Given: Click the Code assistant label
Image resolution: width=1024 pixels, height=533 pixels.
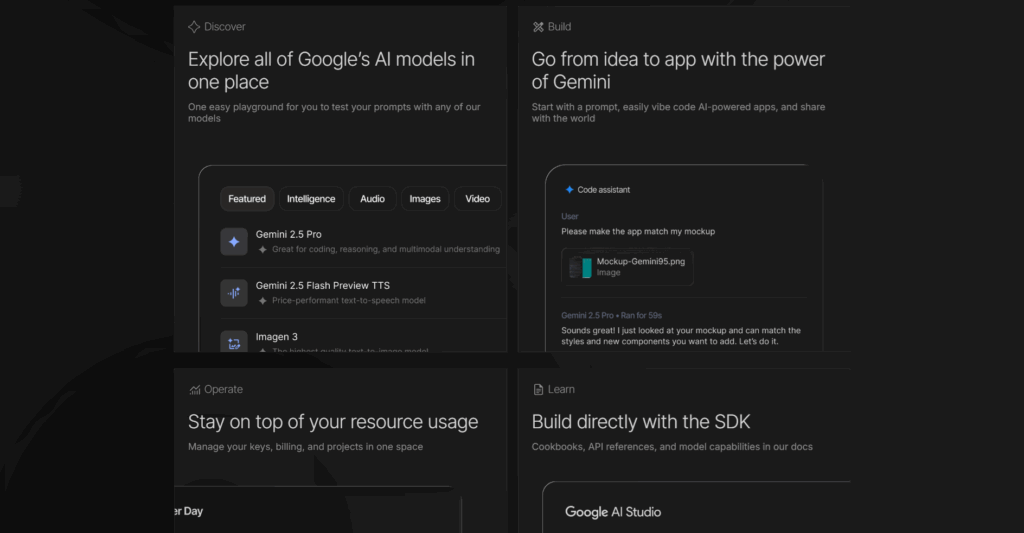Looking at the screenshot, I should pyautogui.click(x=603, y=189).
